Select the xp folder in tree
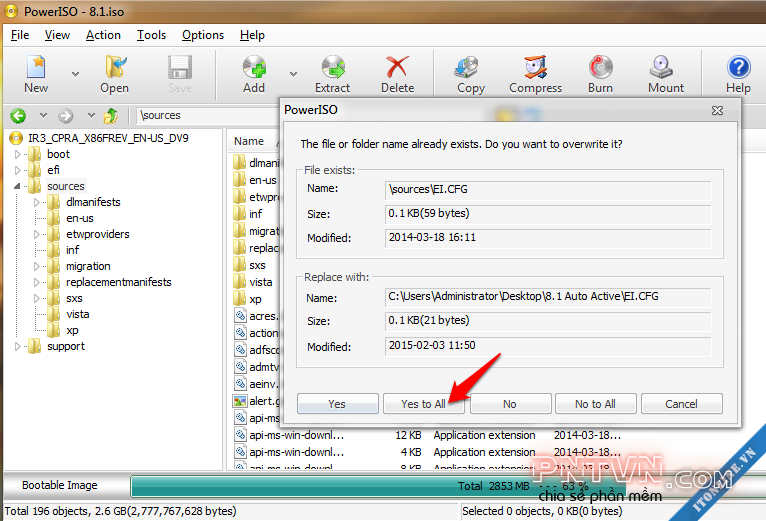This screenshot has width=766, height=521. click(x=72, y=330)
